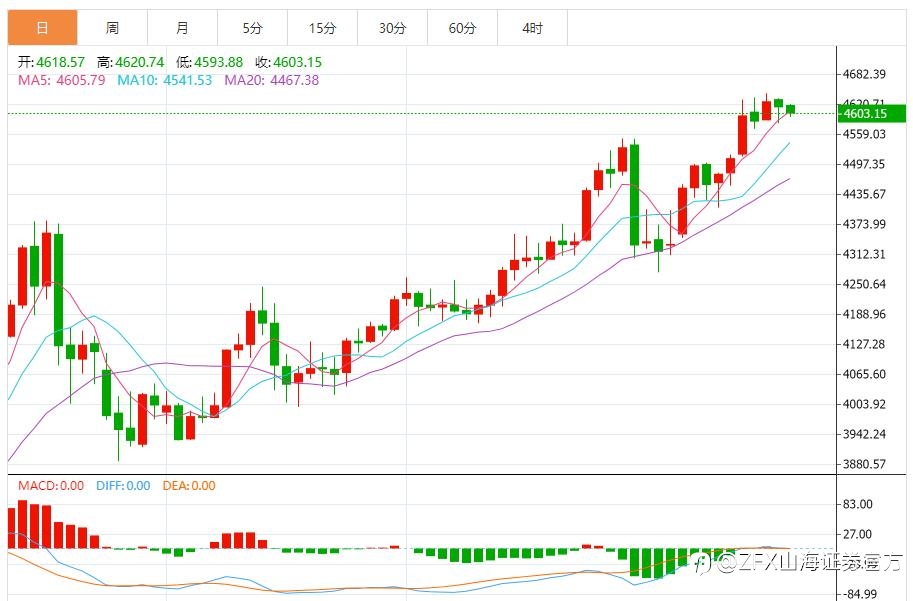Click the 4127.28 price axis label
The width and height of the screenshot is (913, 601).
(864, 344)
